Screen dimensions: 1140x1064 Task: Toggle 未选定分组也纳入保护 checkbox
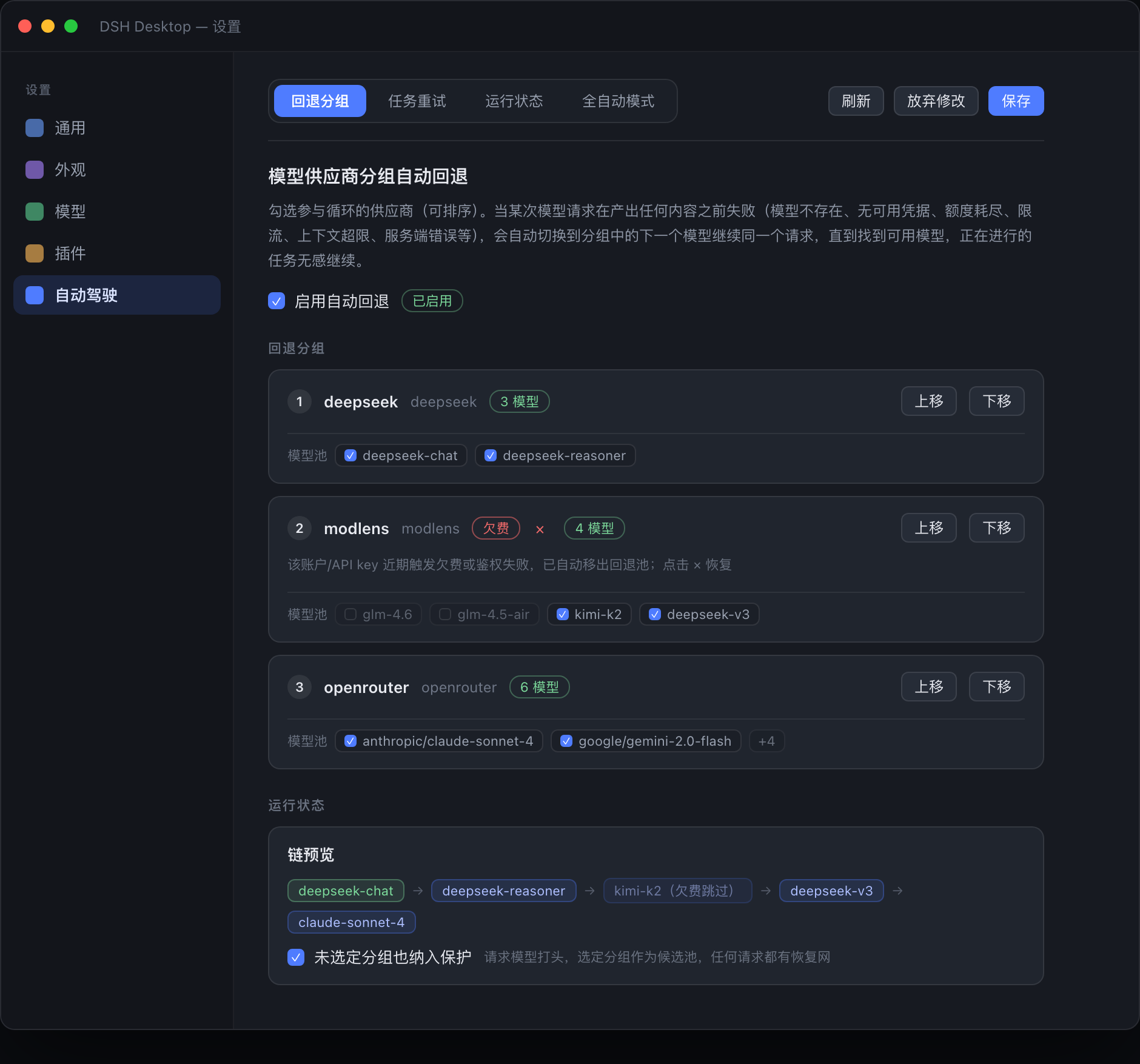[x=296, y=957]
